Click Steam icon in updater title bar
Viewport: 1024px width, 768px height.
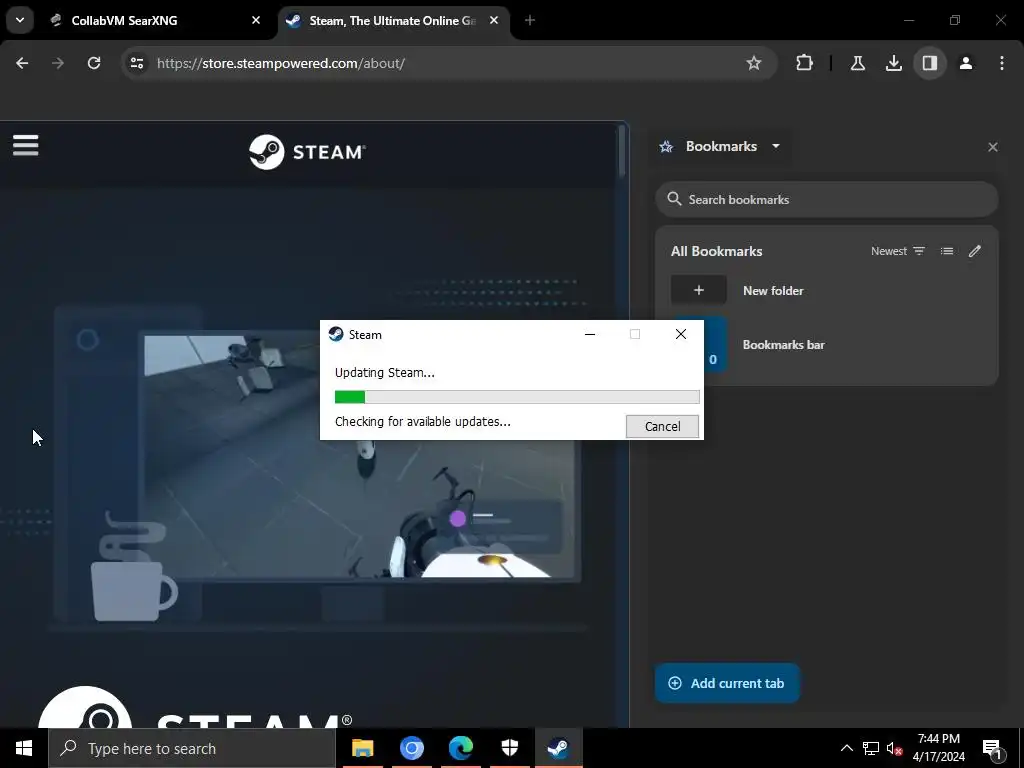[336, 334]
